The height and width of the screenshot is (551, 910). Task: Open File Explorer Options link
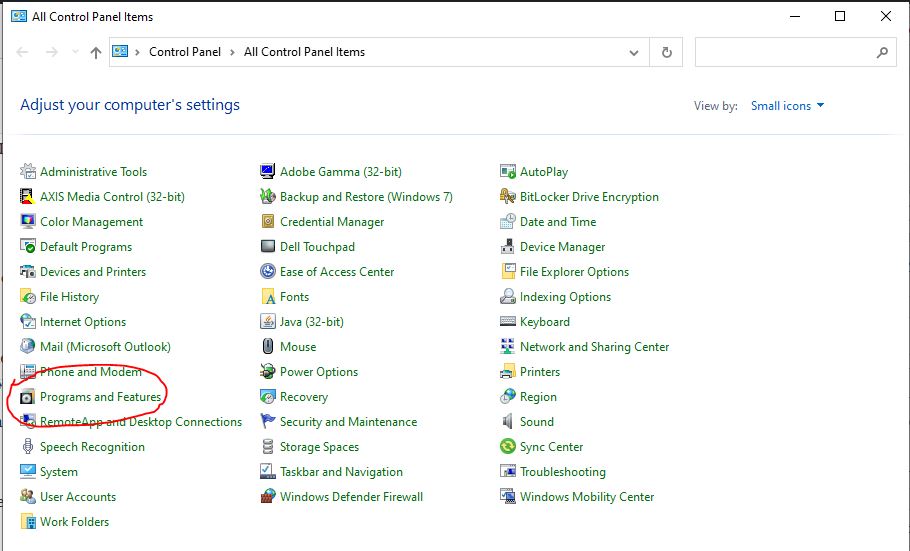574,272
